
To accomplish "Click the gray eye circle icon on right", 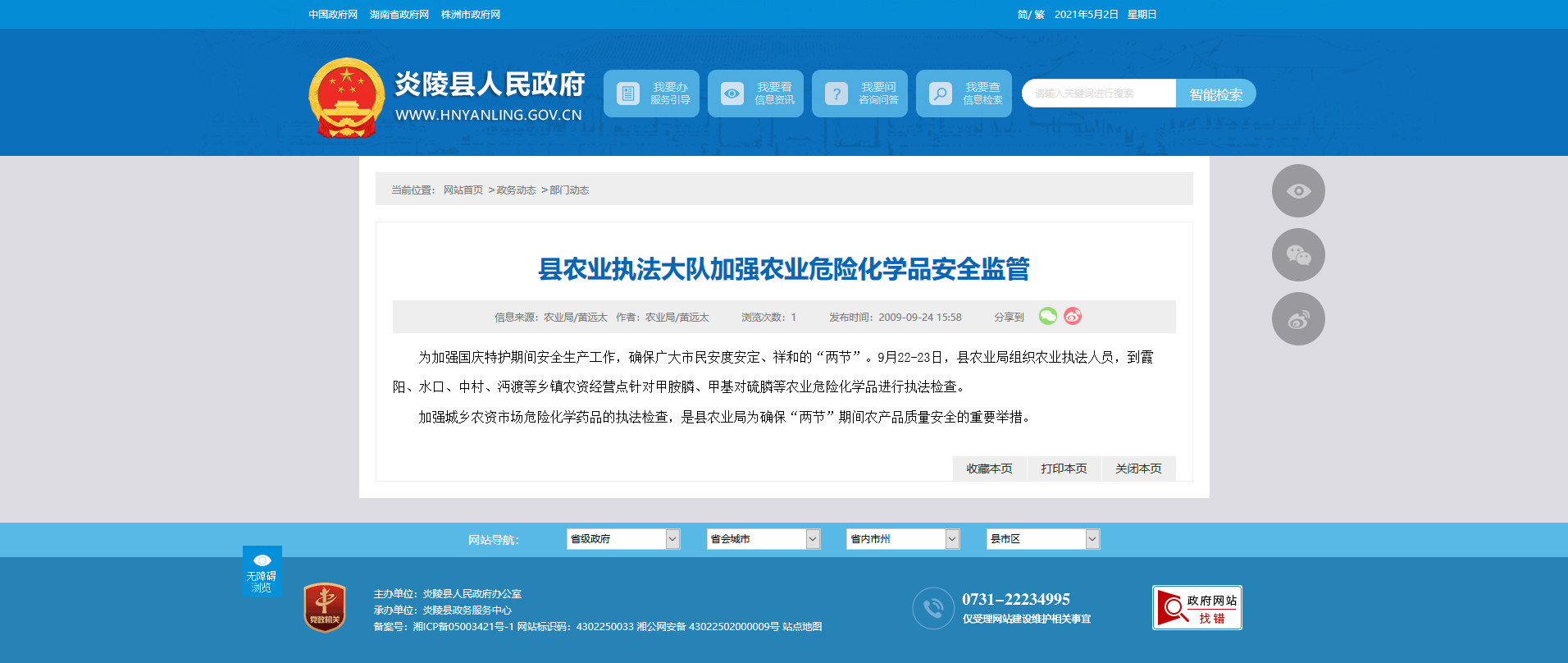I will tap(1298, 191).
